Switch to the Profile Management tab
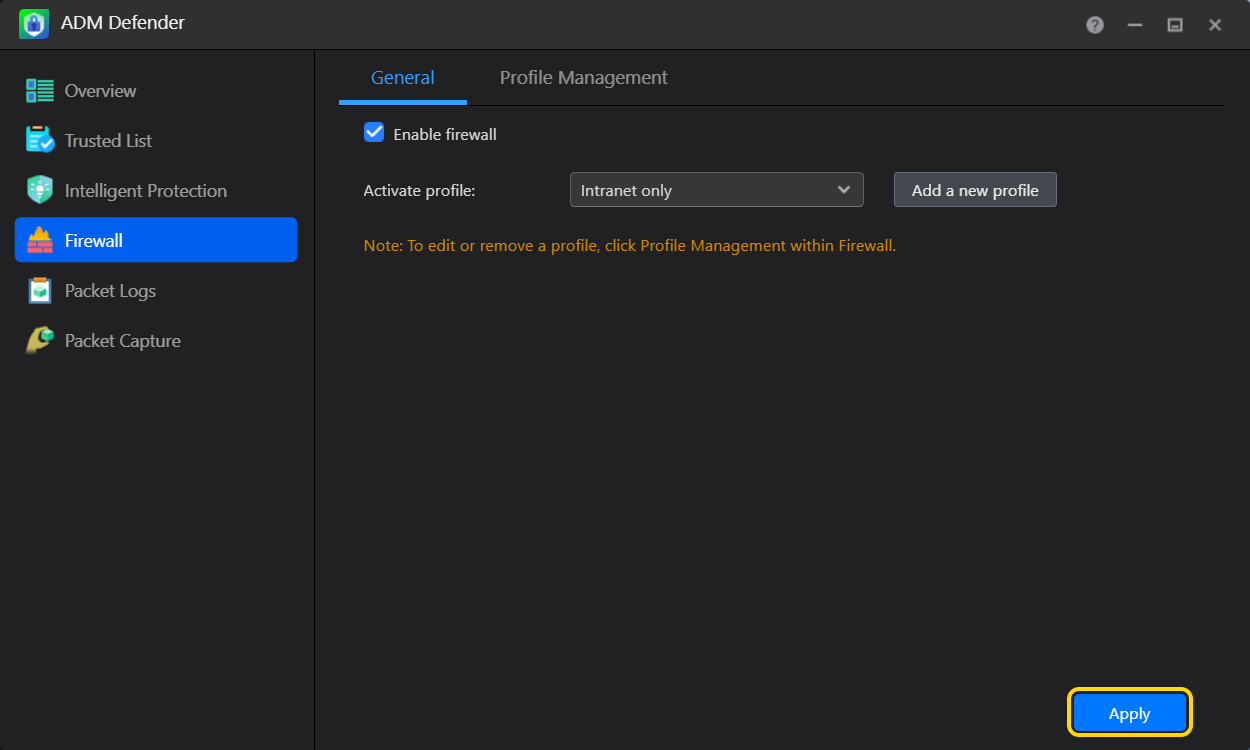The height and width of the screenshot is (750, 1250). point(583,77)
